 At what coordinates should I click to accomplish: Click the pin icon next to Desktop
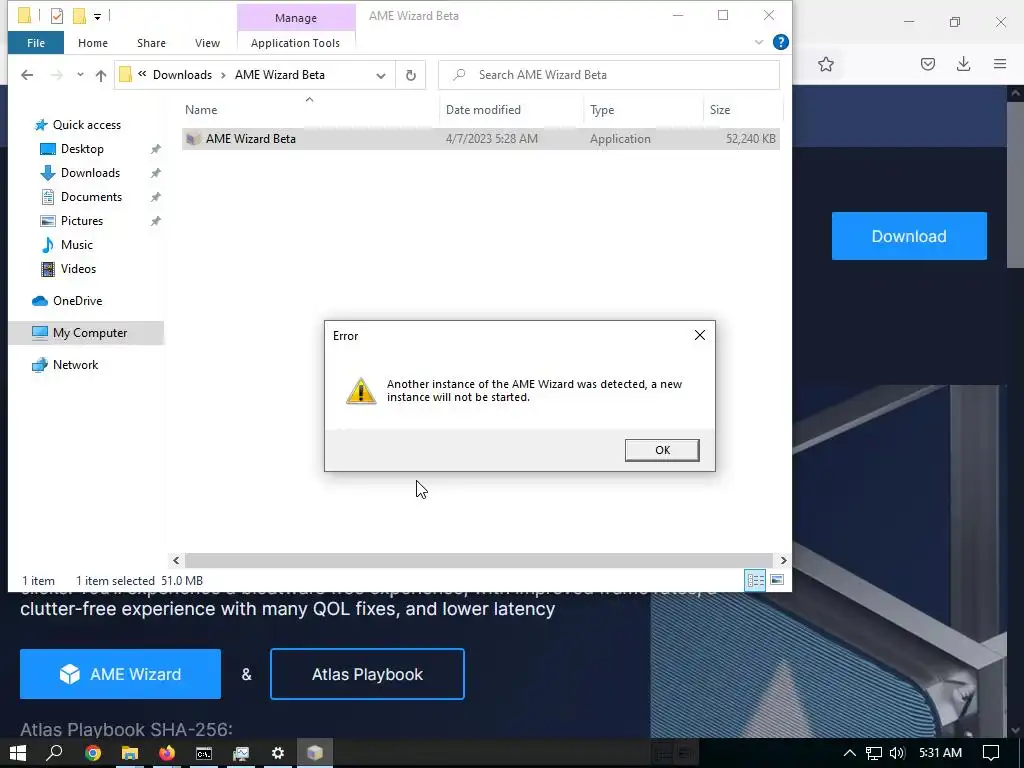coord(155,149)
